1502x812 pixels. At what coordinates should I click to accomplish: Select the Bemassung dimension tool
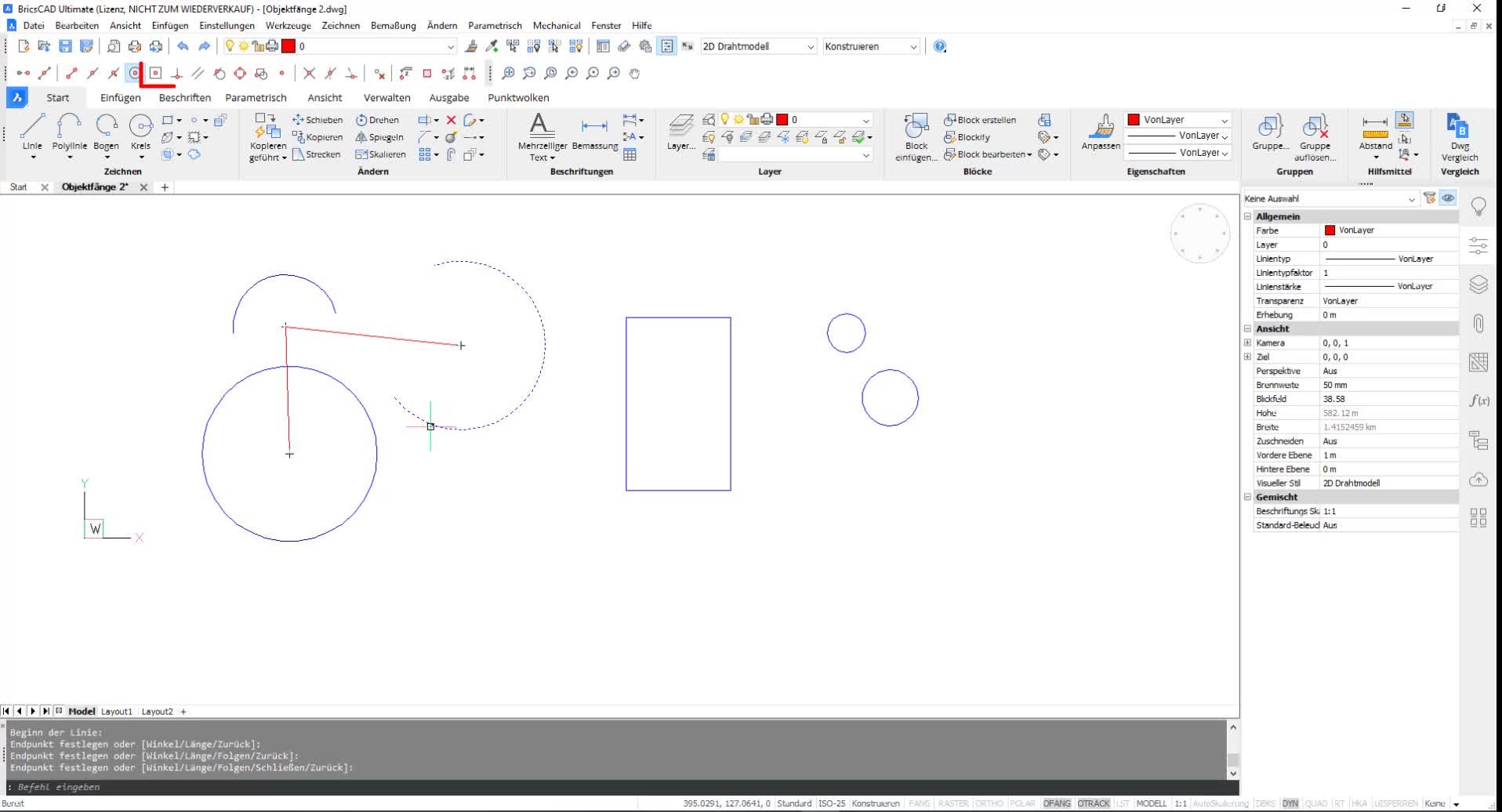click(x=594, y=133)
